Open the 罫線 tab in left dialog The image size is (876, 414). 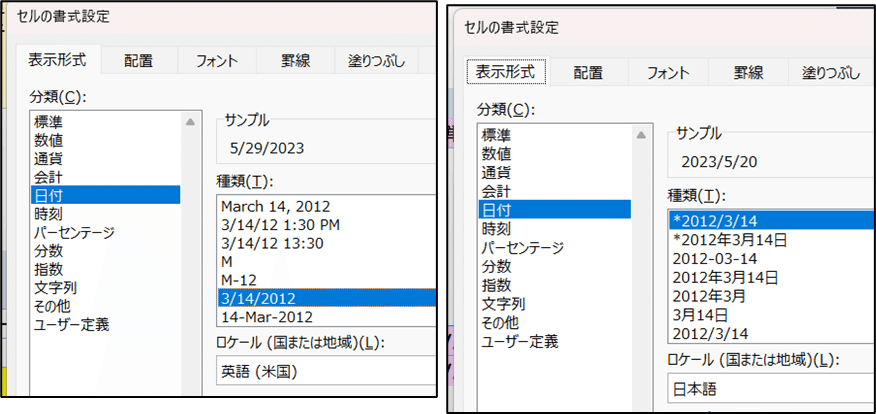[296, 60]
